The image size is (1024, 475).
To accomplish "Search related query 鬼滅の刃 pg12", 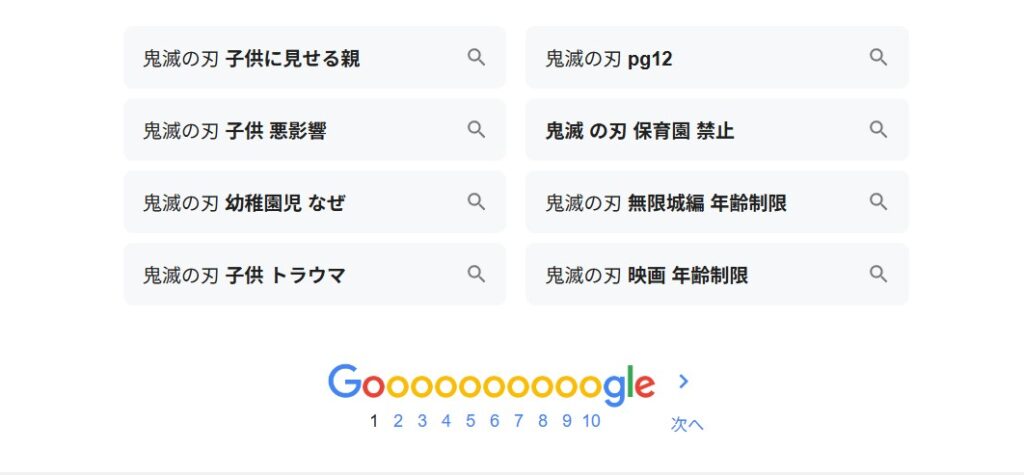I will [717, 57].
